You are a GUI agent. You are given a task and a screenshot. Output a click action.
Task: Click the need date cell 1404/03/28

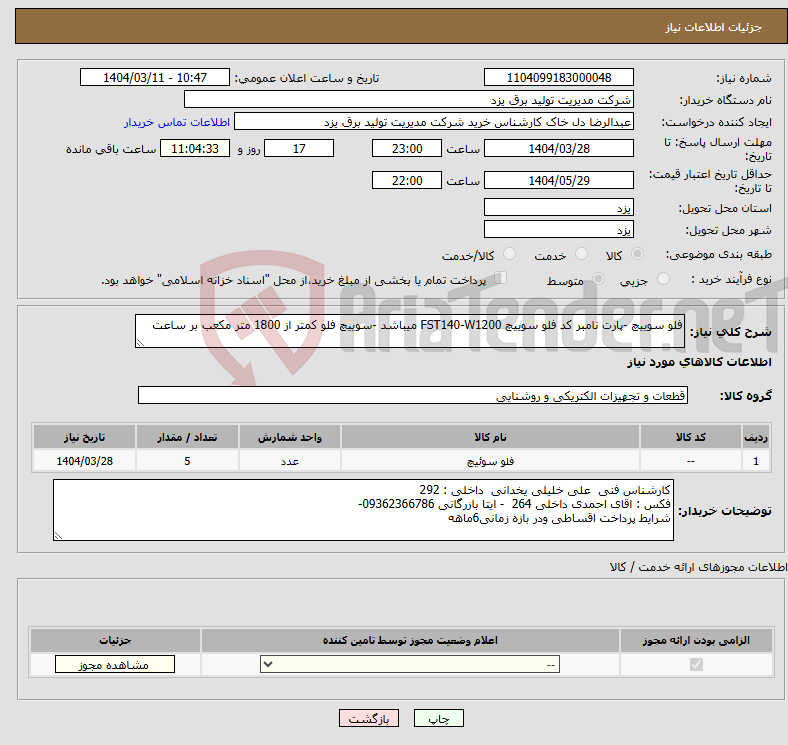[84, 460]
